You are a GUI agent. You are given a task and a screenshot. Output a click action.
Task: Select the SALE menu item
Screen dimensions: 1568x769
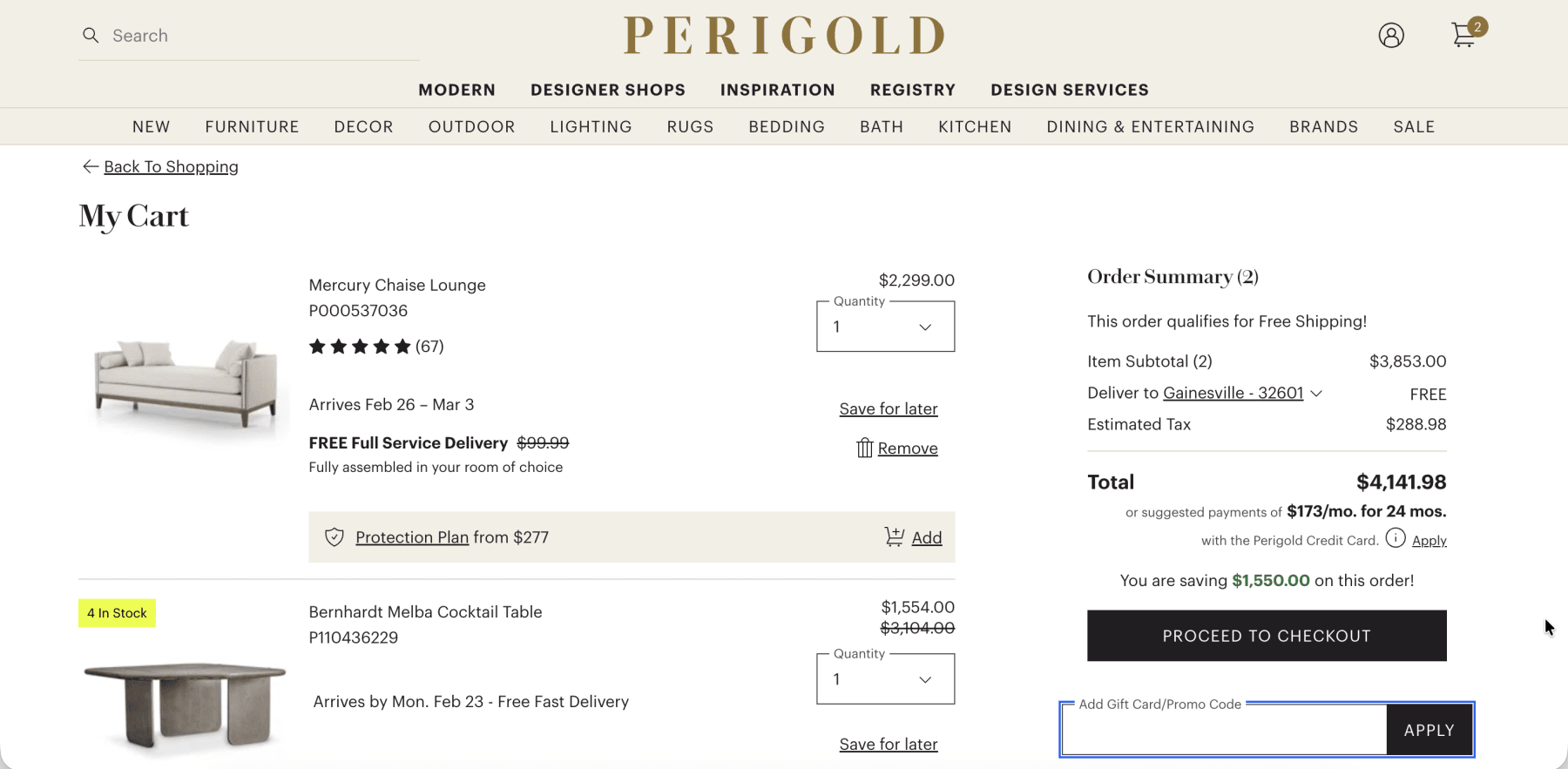tap(1414, 126)
